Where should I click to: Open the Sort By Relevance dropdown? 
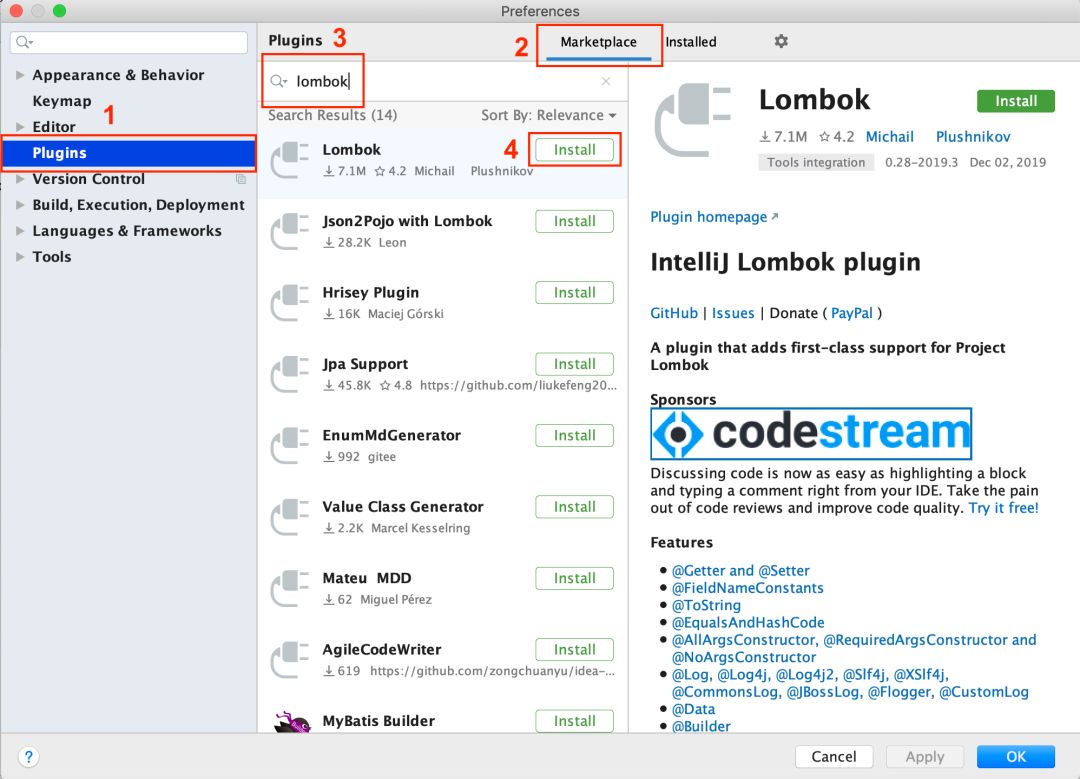548,115
